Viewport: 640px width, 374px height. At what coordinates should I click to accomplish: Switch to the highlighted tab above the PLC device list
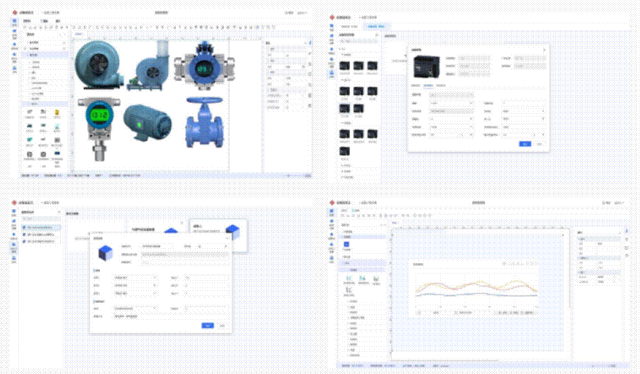tap(376, 27)
